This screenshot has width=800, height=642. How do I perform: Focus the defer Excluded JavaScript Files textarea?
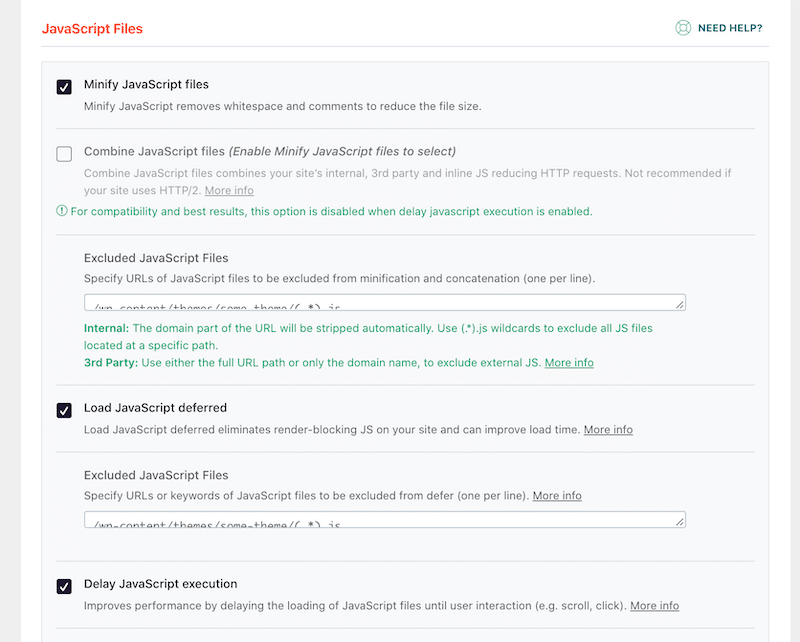[380, 520]
